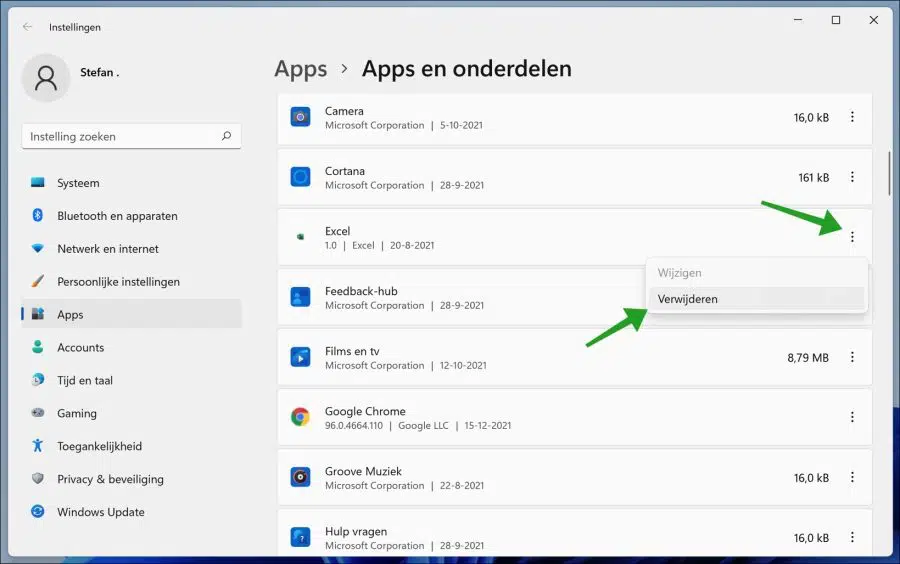Image resolution: width=900 pixels, height=564 pixels.
Task: Click the Cortana app name text
Action: click(x=345, y=171)
